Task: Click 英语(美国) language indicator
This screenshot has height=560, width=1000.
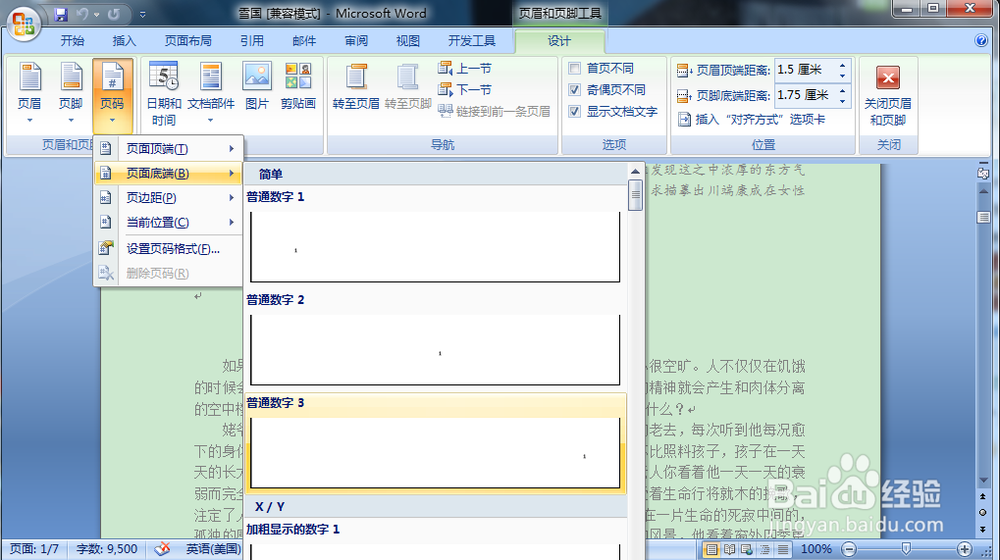Action: point(212,549)
